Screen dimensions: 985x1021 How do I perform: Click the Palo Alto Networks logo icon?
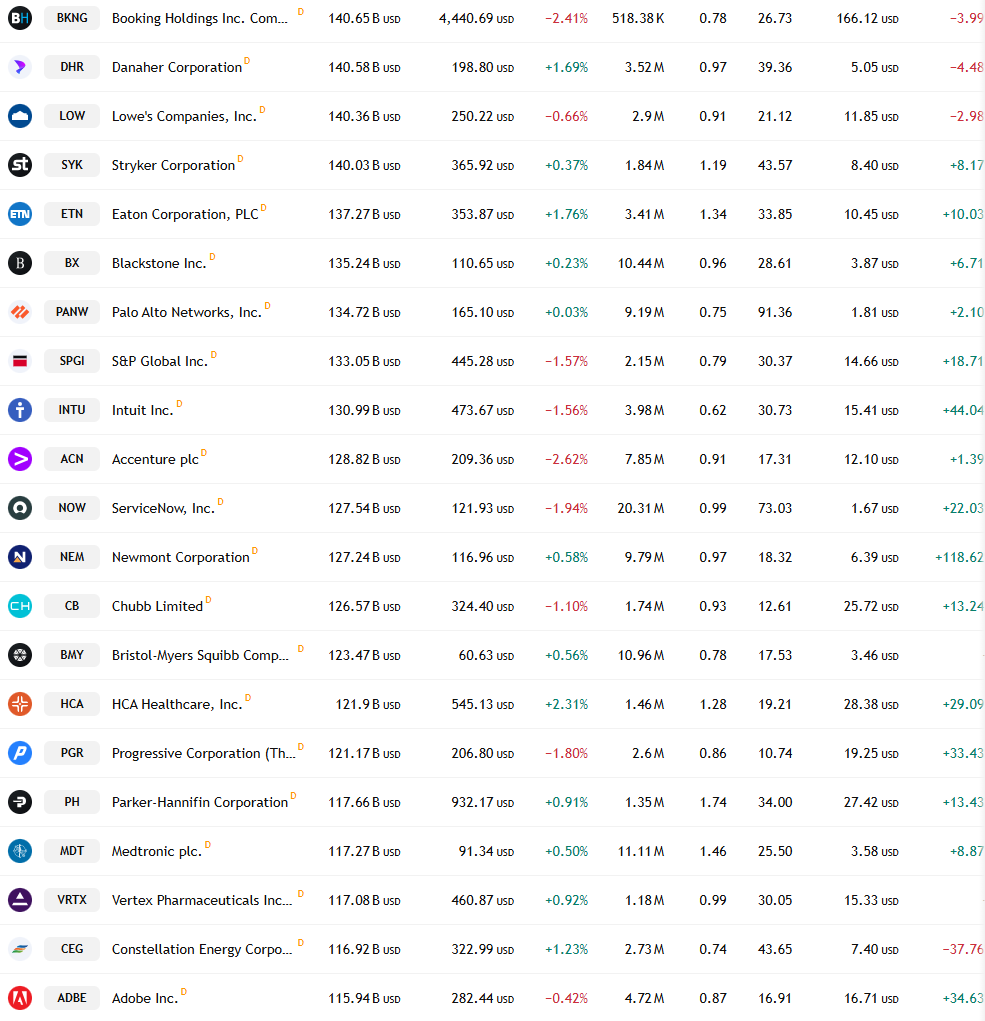pos(20,312)
